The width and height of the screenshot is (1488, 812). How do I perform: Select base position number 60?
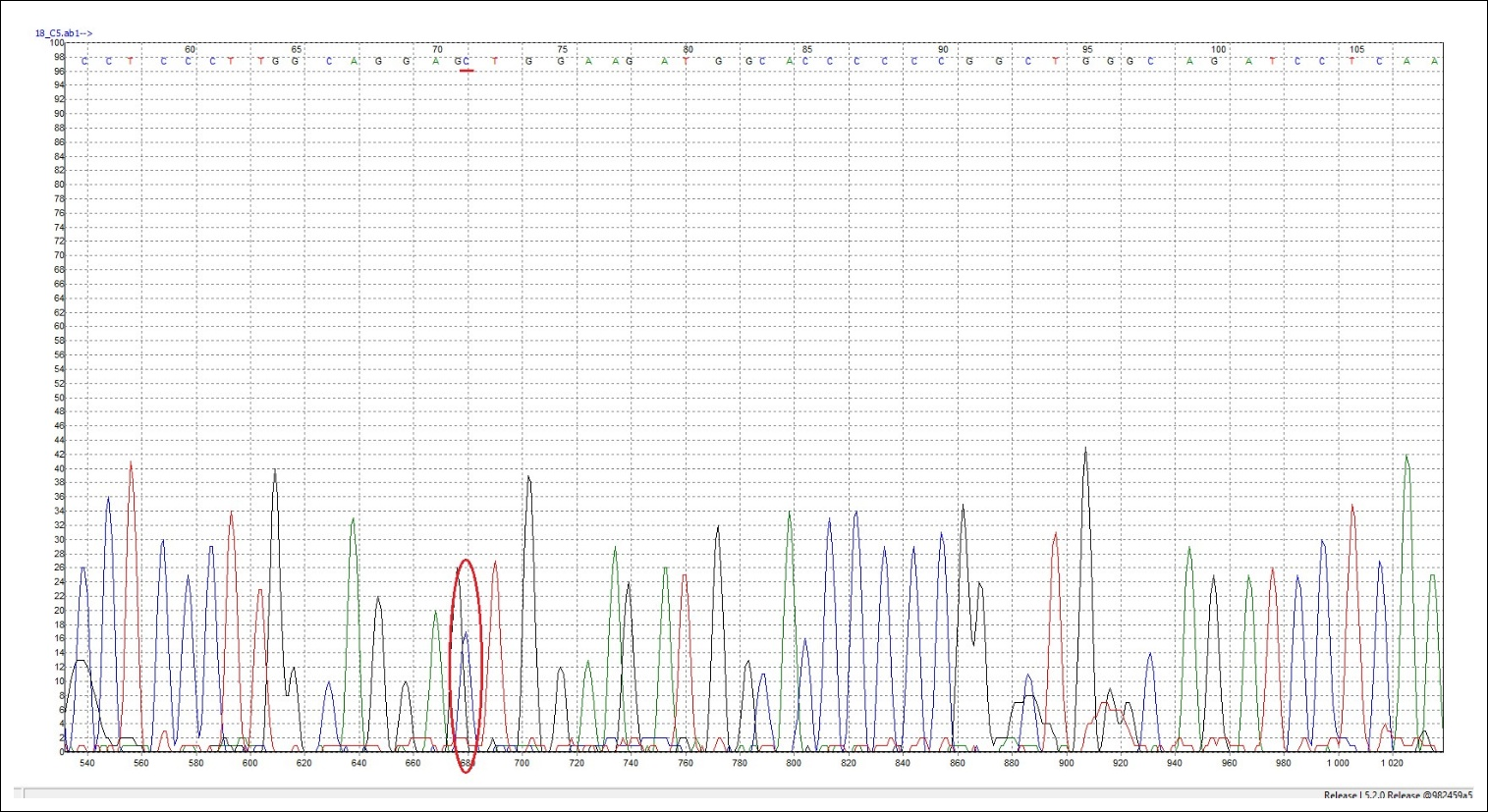(x=191, y=49)
